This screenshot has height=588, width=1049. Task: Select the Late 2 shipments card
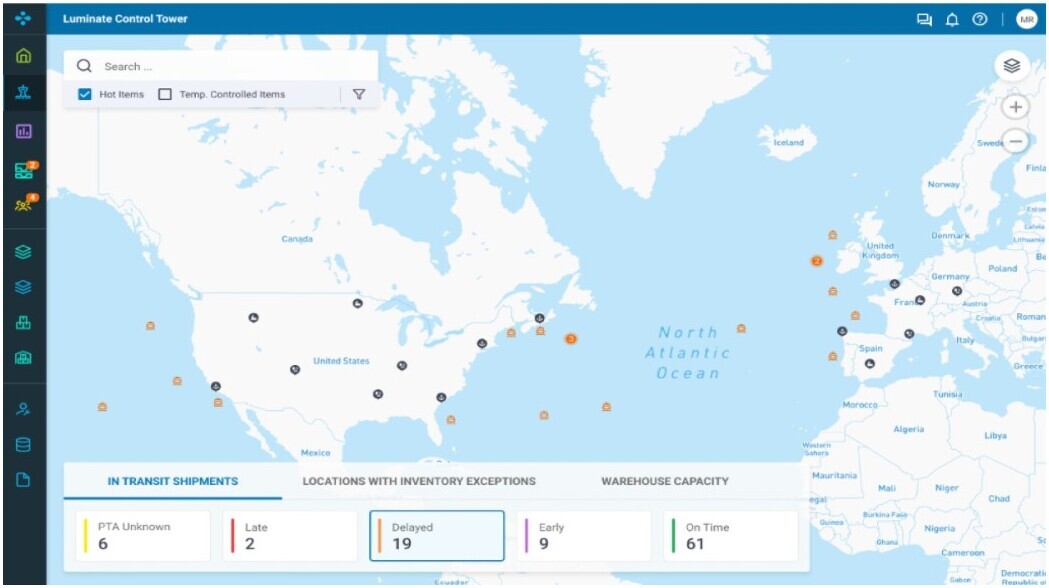[x=290, y=536]
